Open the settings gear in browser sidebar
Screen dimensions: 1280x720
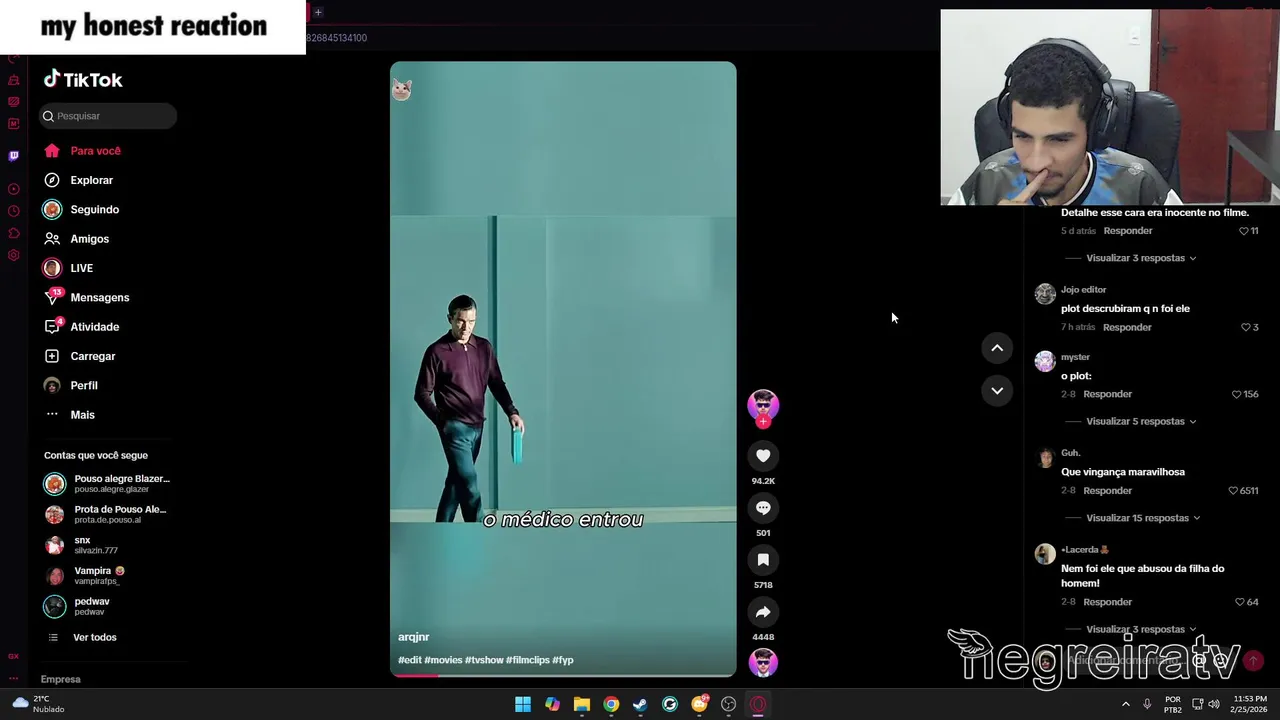14,255
